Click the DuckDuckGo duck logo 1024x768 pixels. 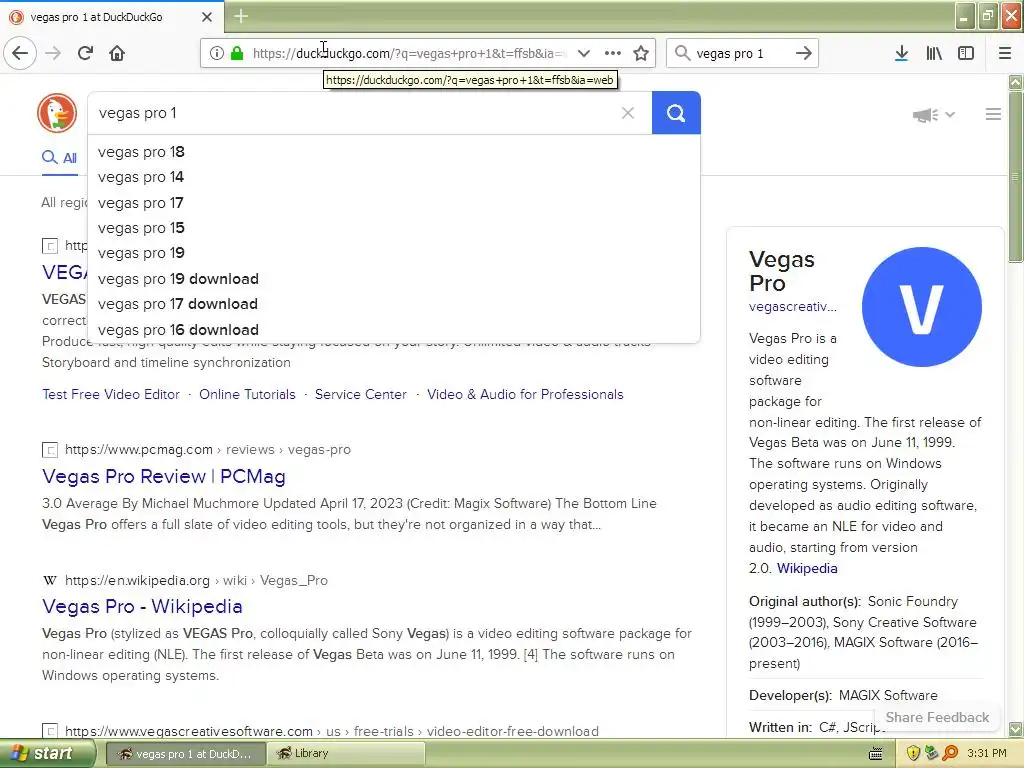57,113
